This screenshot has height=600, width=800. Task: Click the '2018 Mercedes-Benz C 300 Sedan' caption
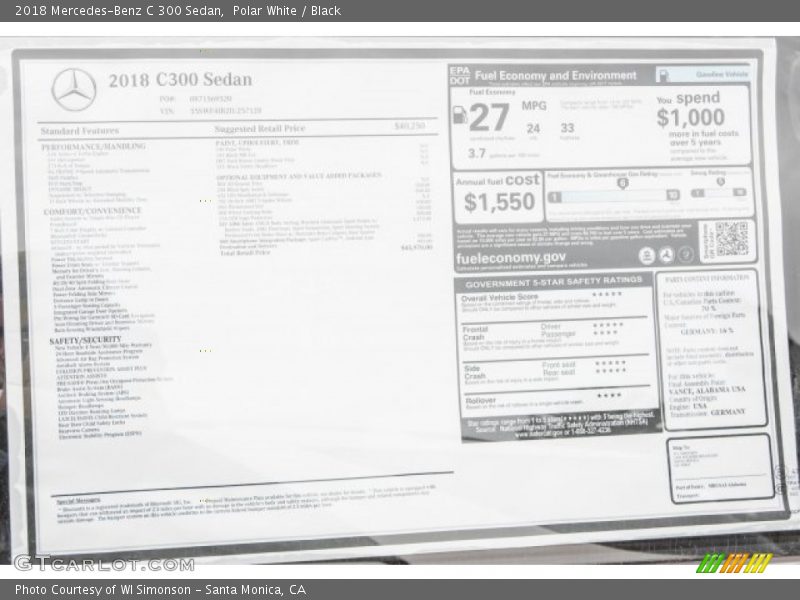tap(119, 11)
